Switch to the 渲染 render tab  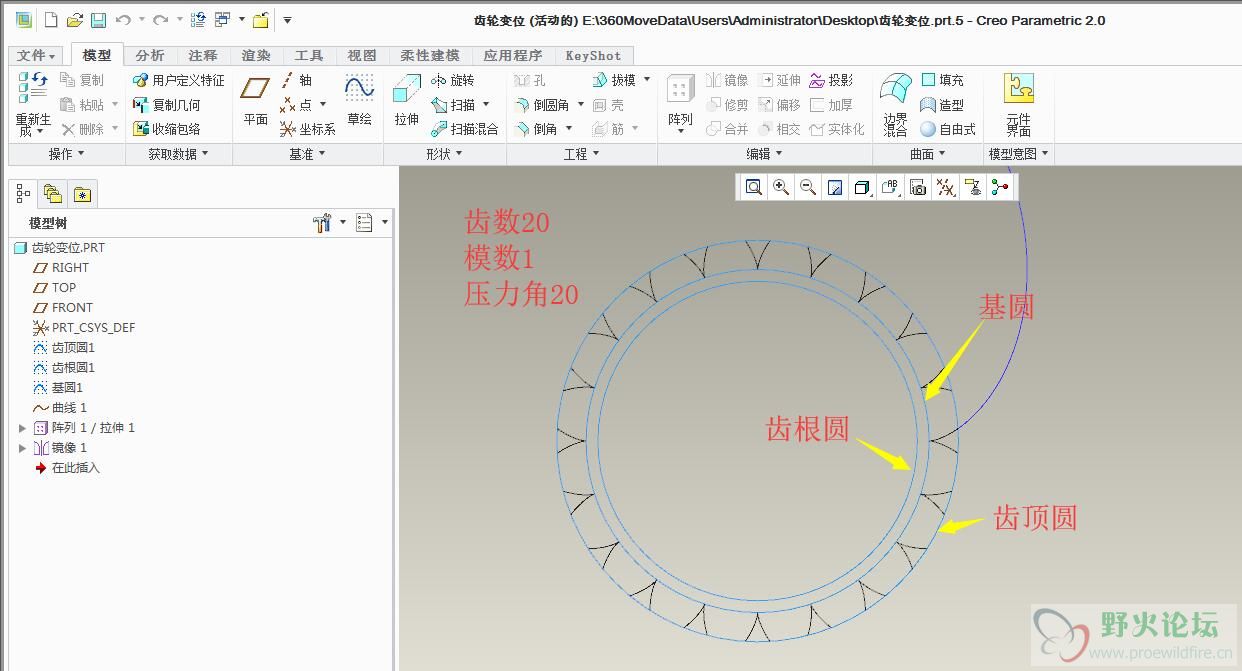256,56
